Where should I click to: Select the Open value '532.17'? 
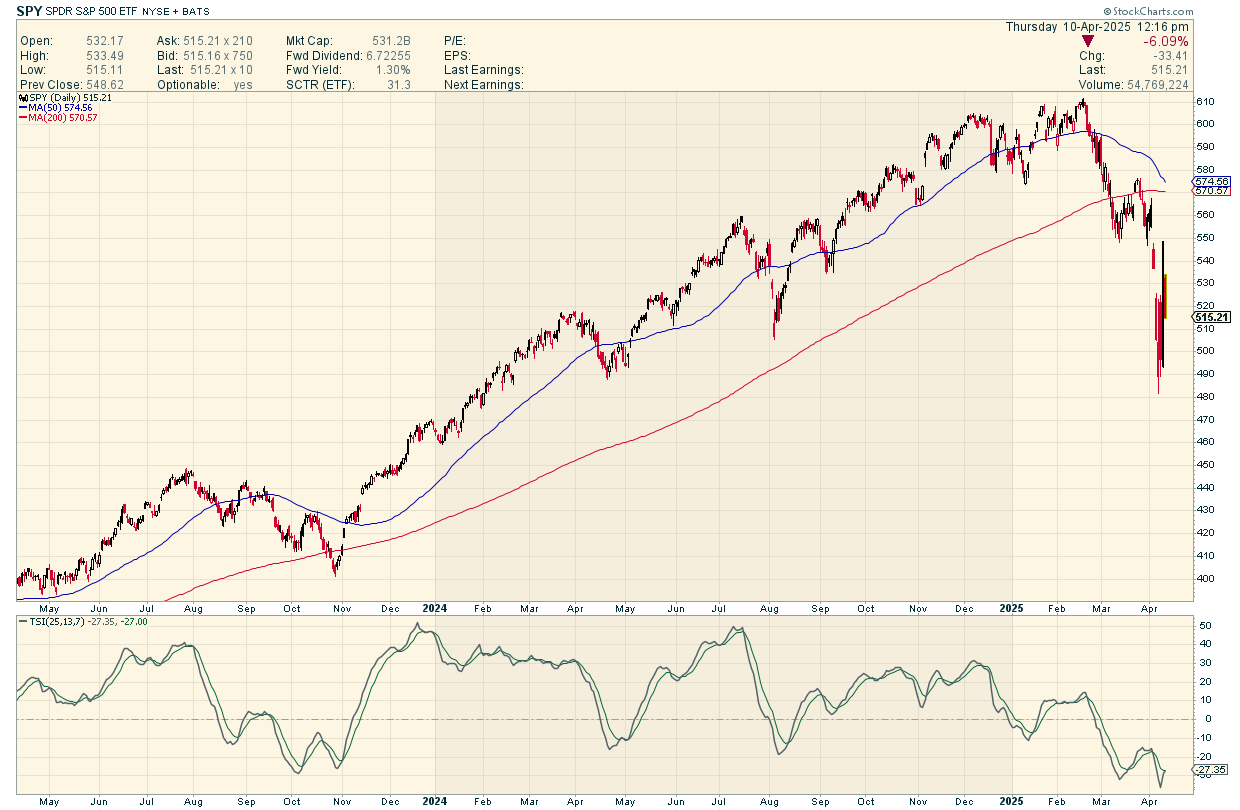click(x=105, y=41)
